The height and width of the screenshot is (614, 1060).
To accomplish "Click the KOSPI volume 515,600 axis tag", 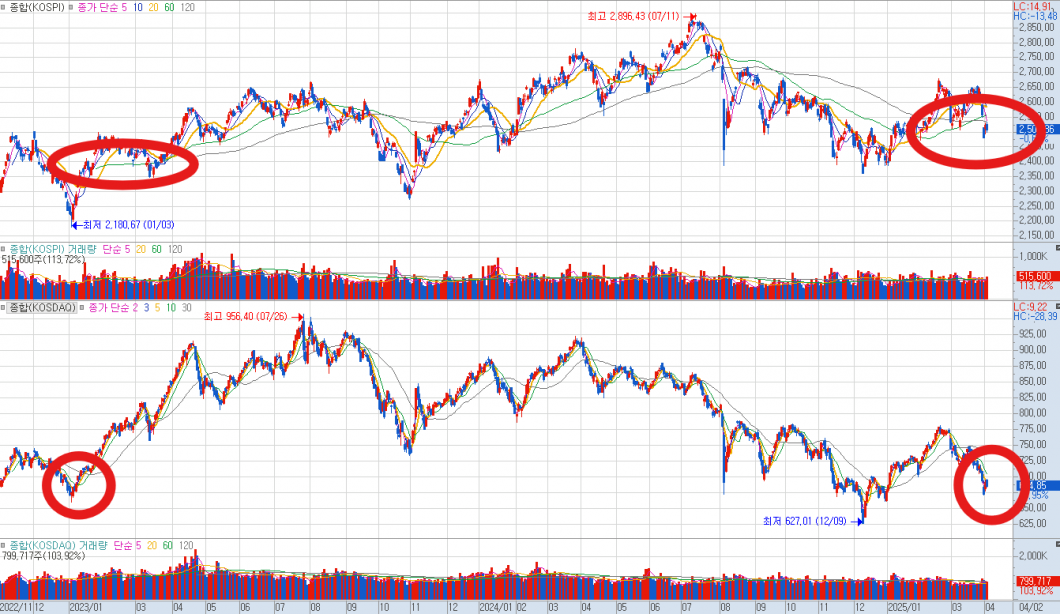I will click(x=1036, y=276).
